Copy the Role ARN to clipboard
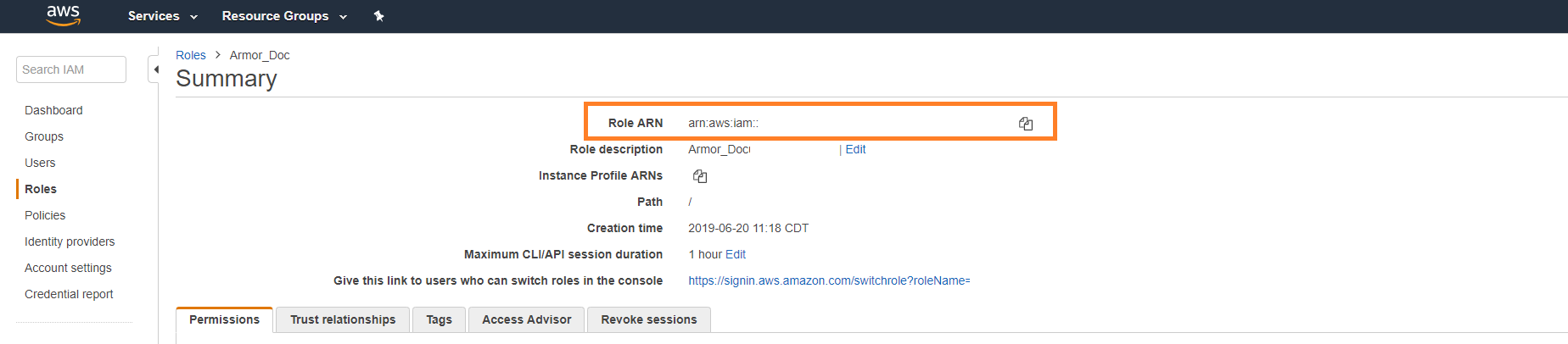Viewport: 1568px width, 344px height. tap(1026, 124)
